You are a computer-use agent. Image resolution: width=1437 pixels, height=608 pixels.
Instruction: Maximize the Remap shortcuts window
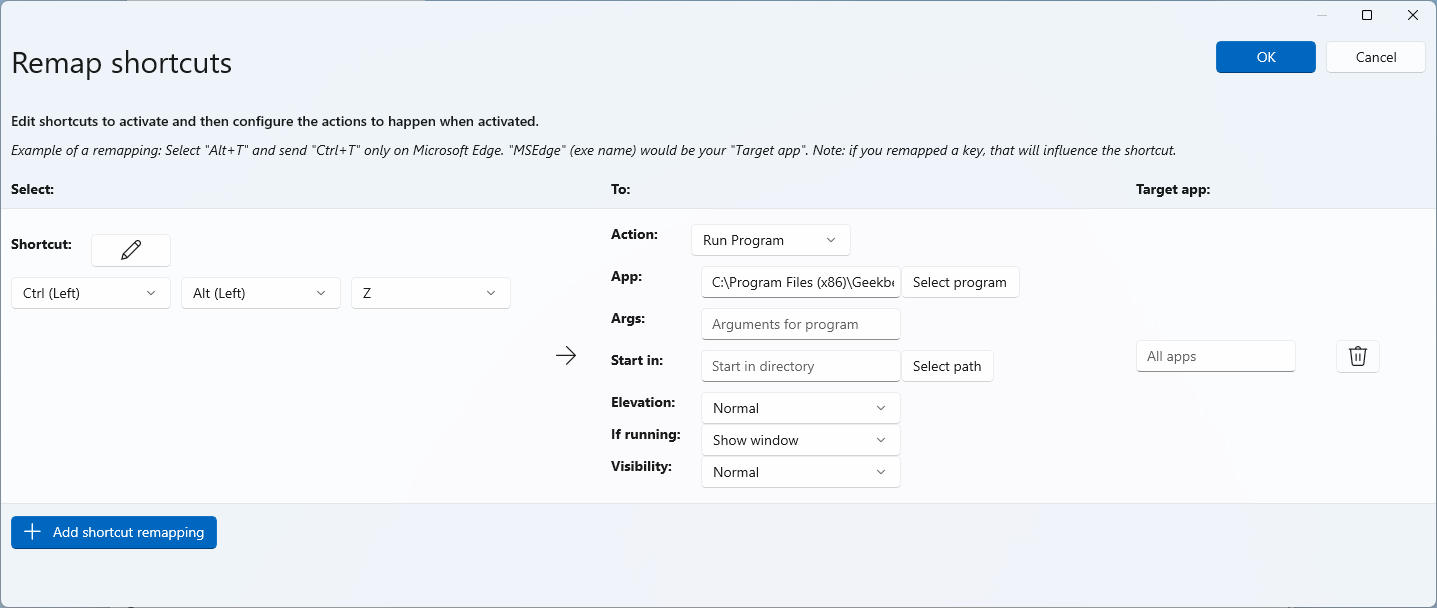[1367, 15]
